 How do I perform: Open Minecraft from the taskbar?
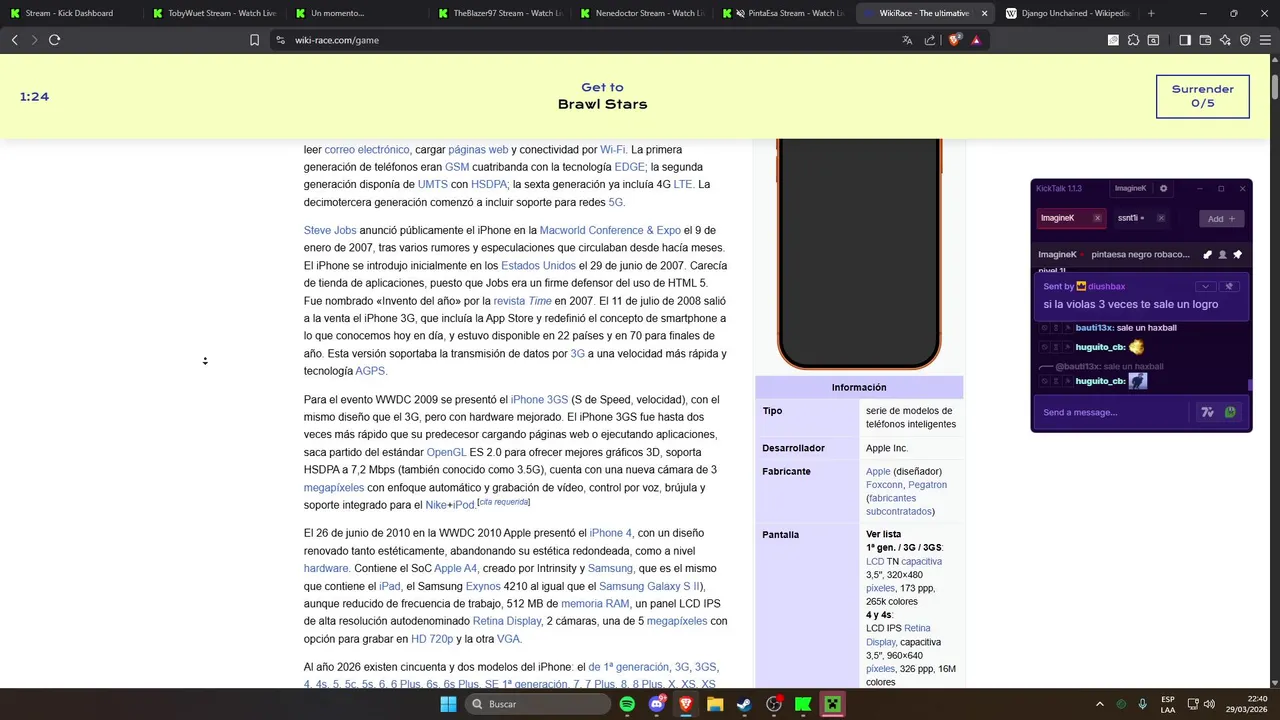(832, 704)
